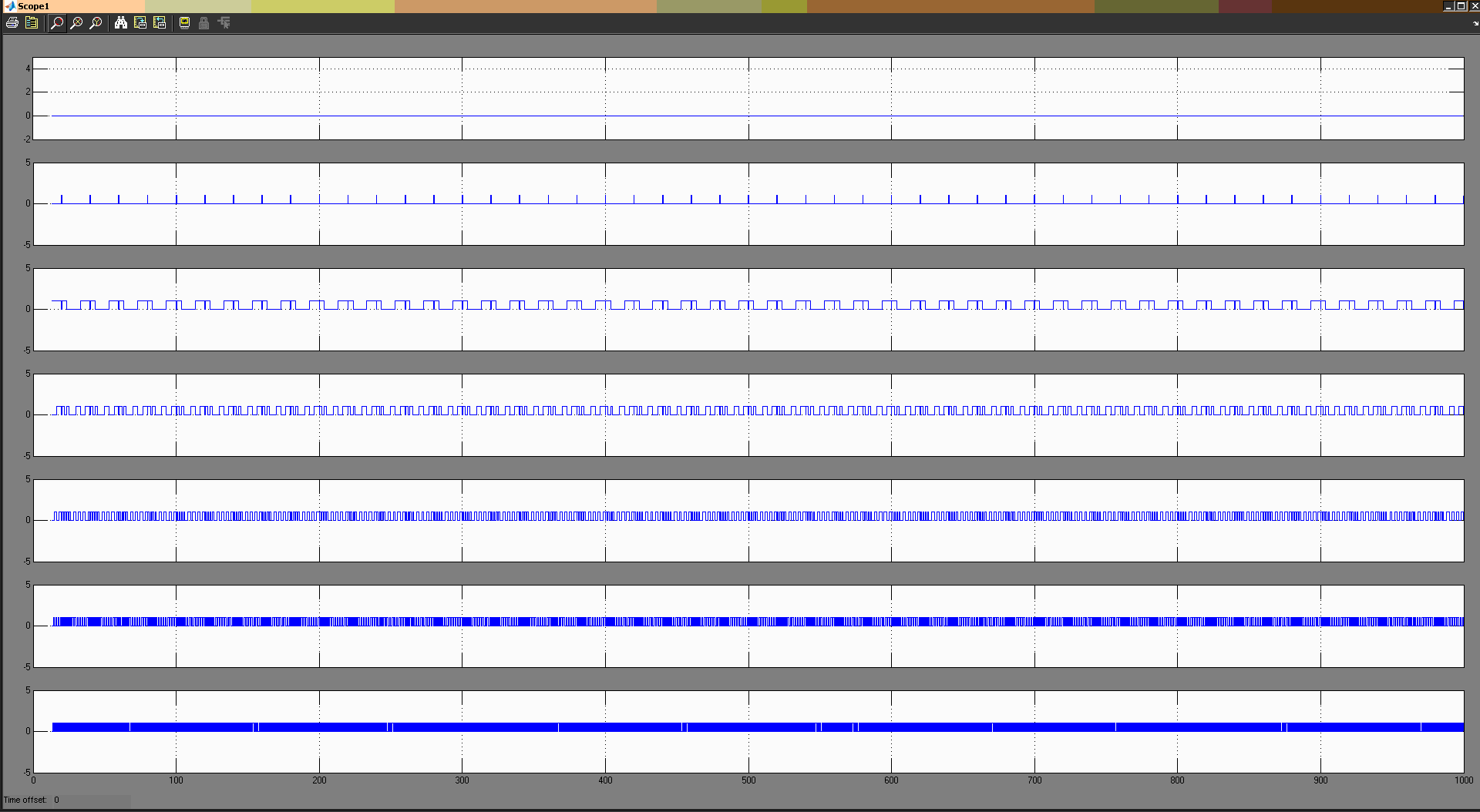1480x812 pixels.
Task: Click the second axes with sparse pulse spikes
Action: (748, 204)
